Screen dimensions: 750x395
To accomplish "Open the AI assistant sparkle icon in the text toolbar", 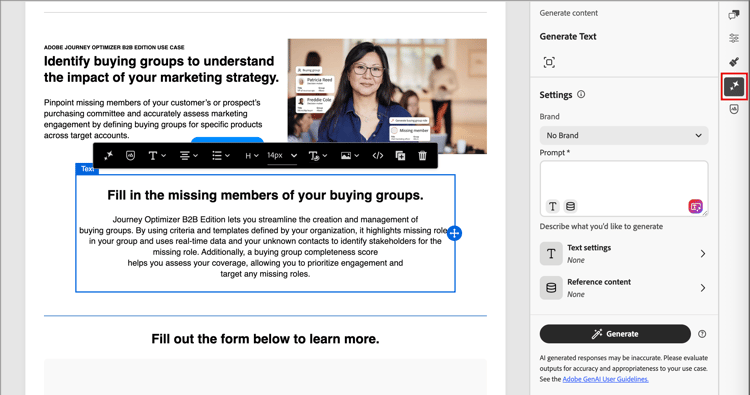I will point(109,155).
